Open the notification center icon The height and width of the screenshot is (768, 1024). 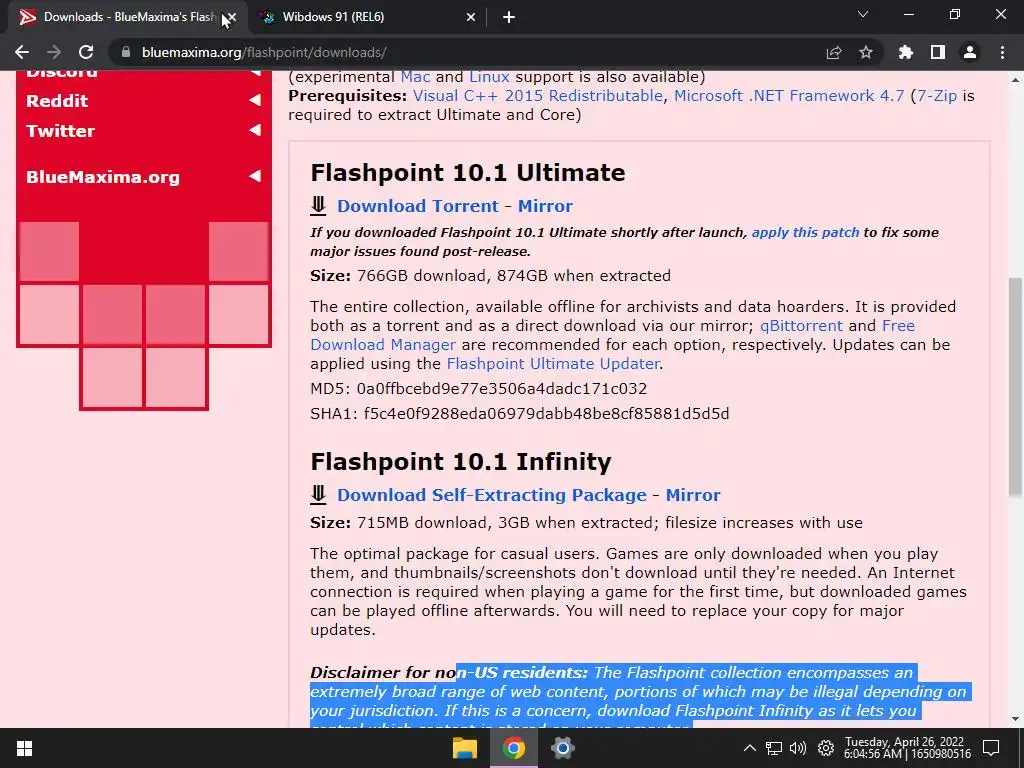[991, 748]
